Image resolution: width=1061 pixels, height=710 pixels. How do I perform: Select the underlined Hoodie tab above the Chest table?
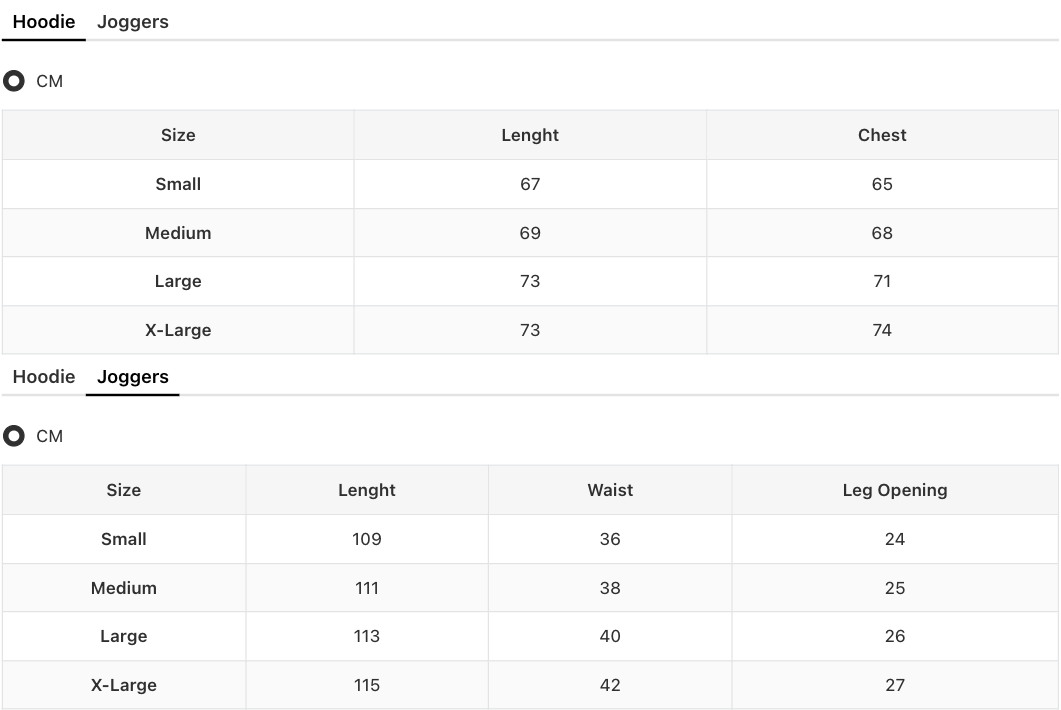44,22
